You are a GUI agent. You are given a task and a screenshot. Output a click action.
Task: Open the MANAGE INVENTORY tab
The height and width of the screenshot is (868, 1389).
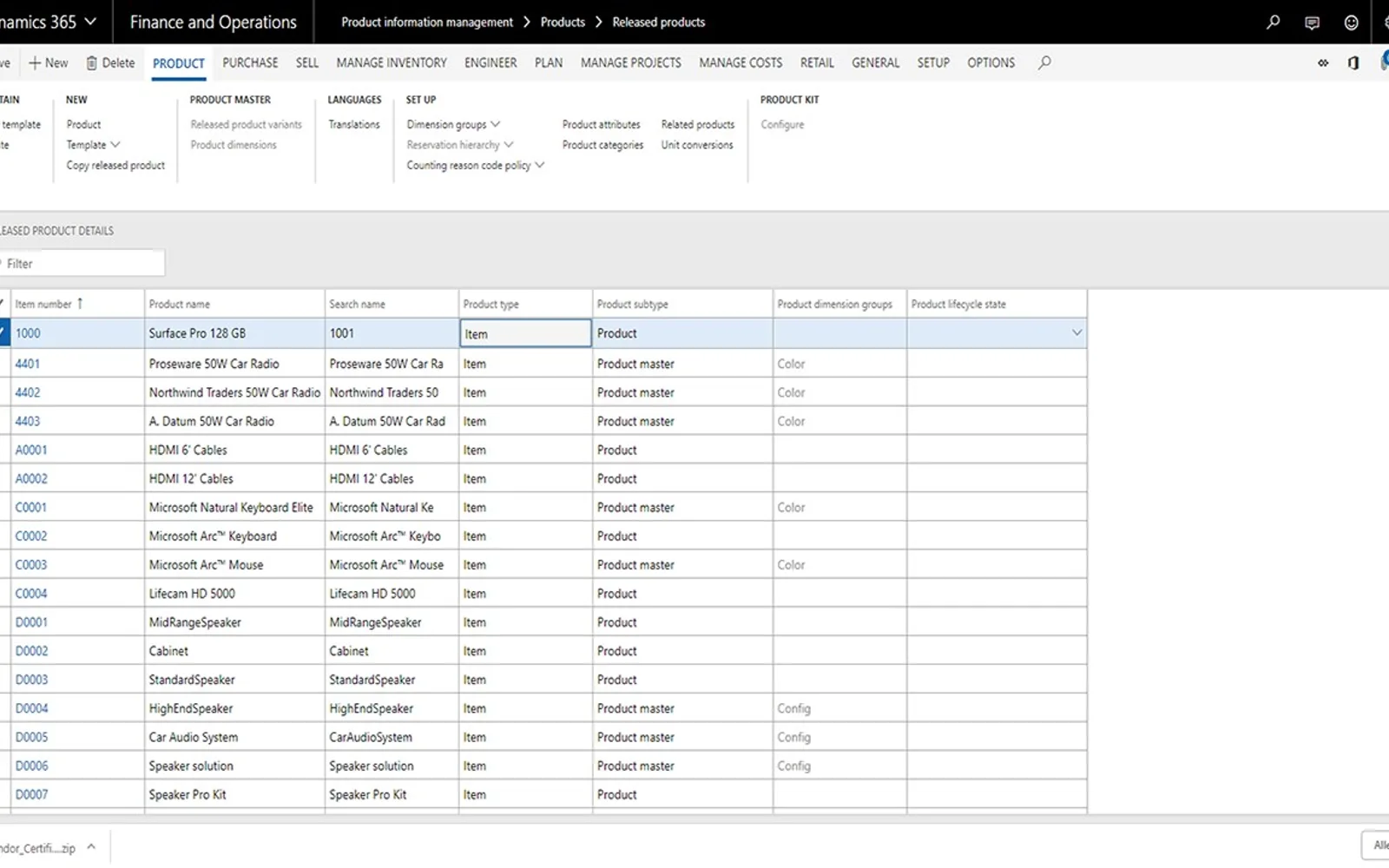pyautogui.click(x=392, y=62)
